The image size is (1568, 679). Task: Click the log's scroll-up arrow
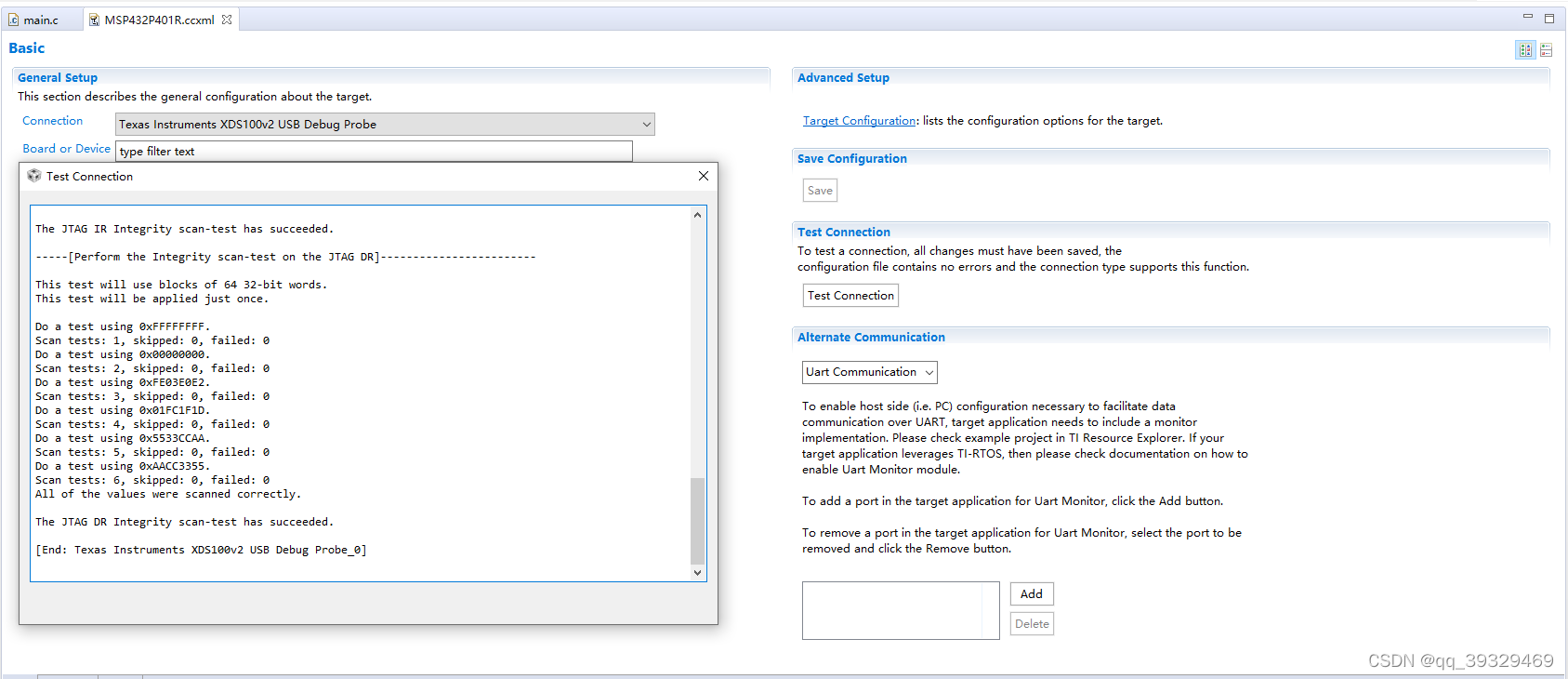click(697, 215)
